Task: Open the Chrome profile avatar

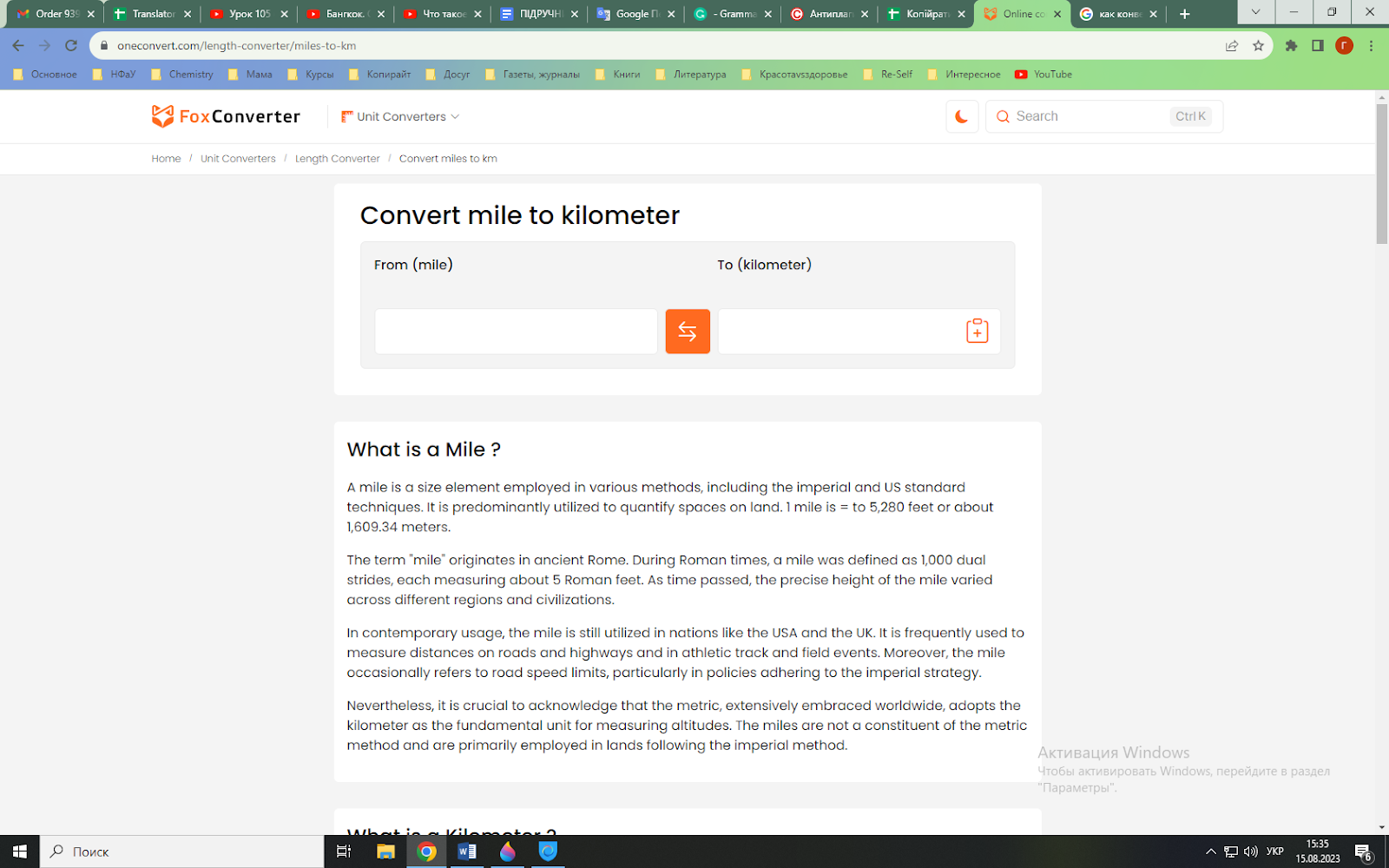Action: [x=1344, y=45]
